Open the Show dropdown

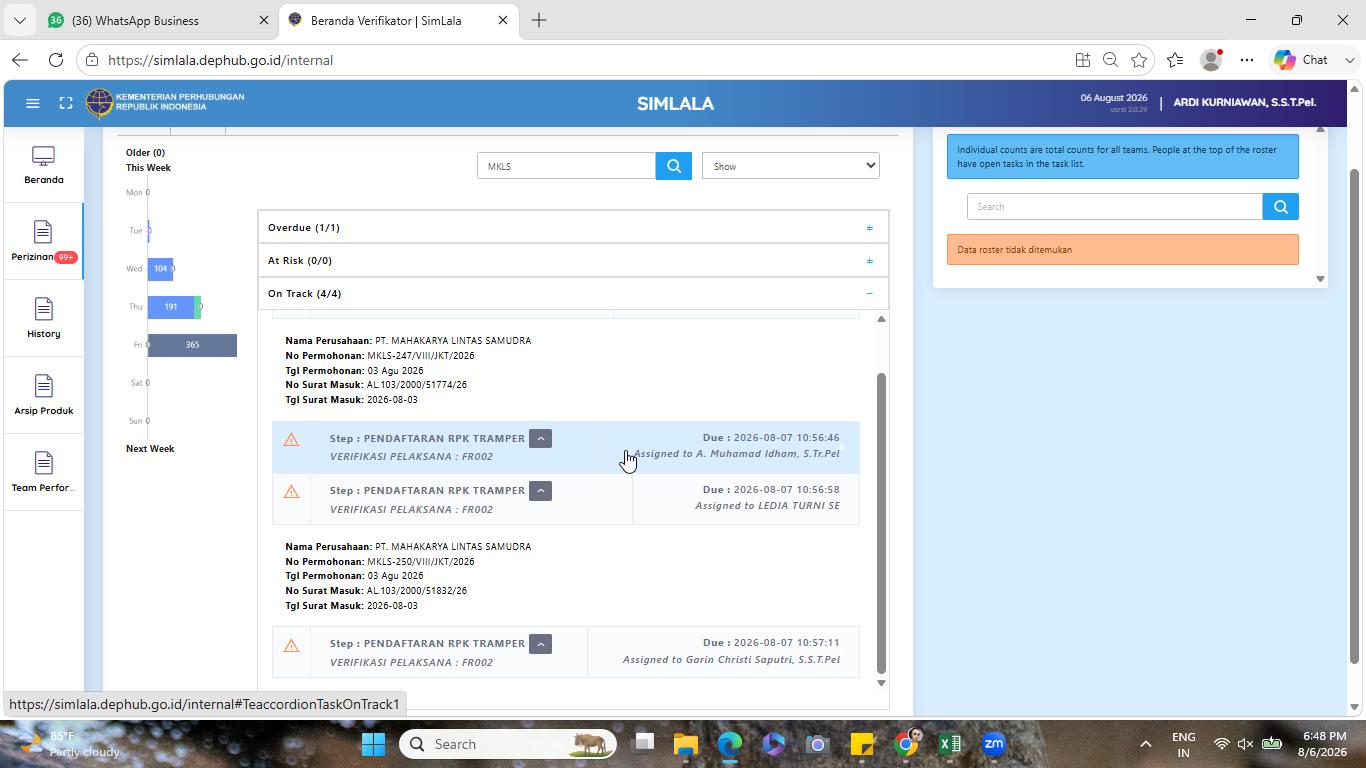[791, 166]
